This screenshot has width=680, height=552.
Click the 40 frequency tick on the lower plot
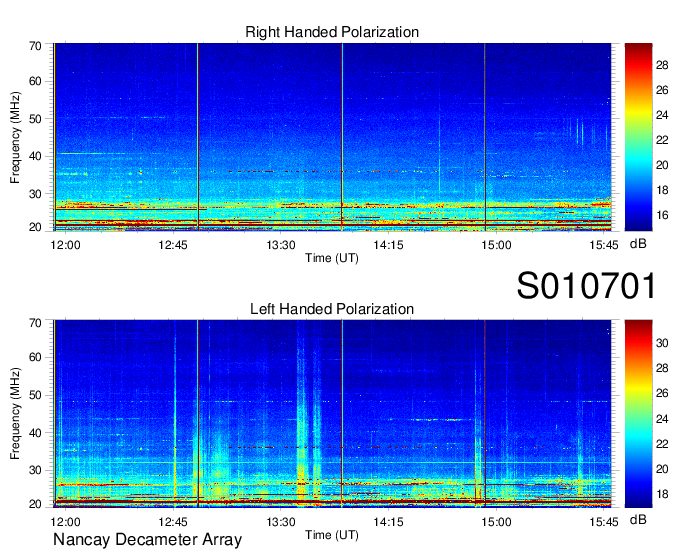coord(35,433)
